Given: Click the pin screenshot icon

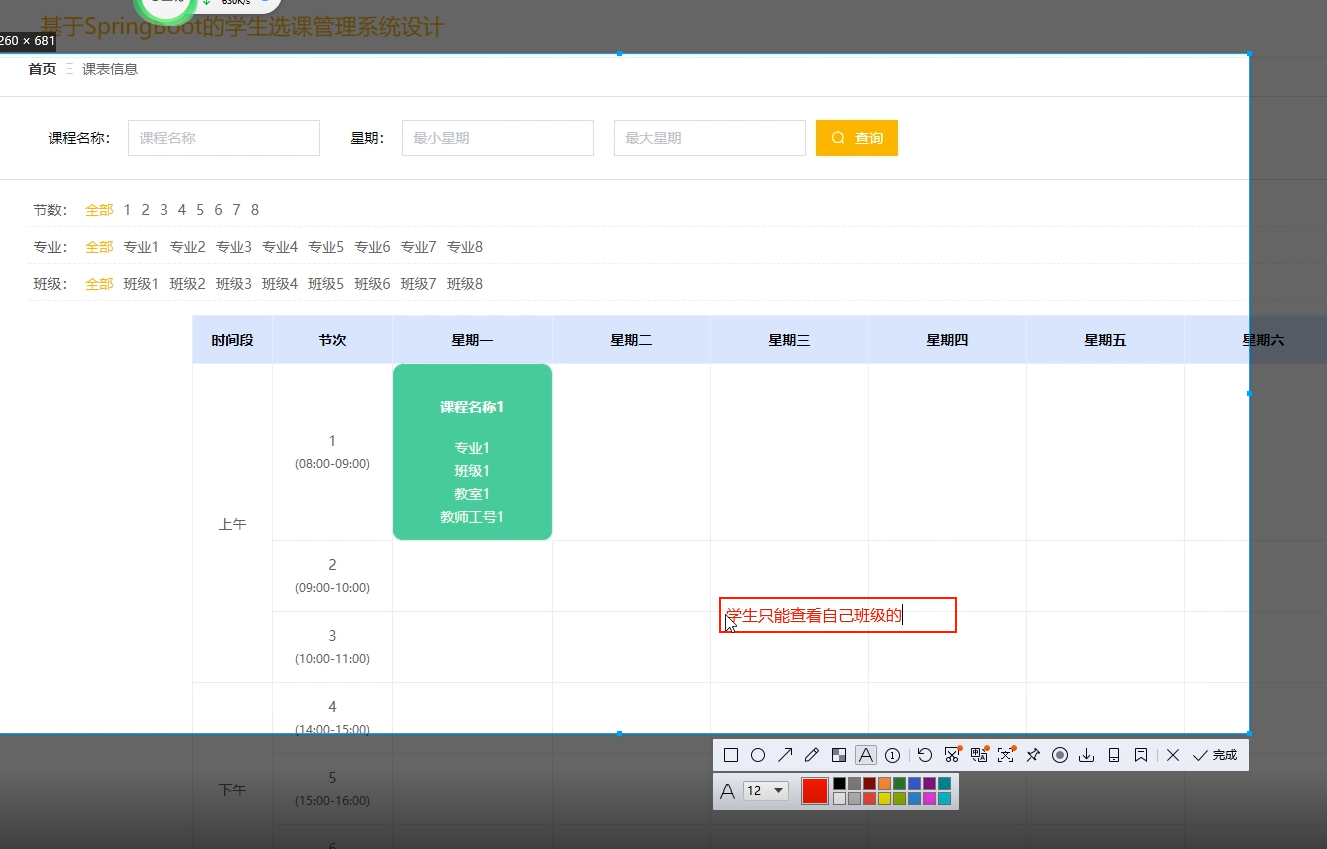Looking at the screenshot, I should [1033, 755].
